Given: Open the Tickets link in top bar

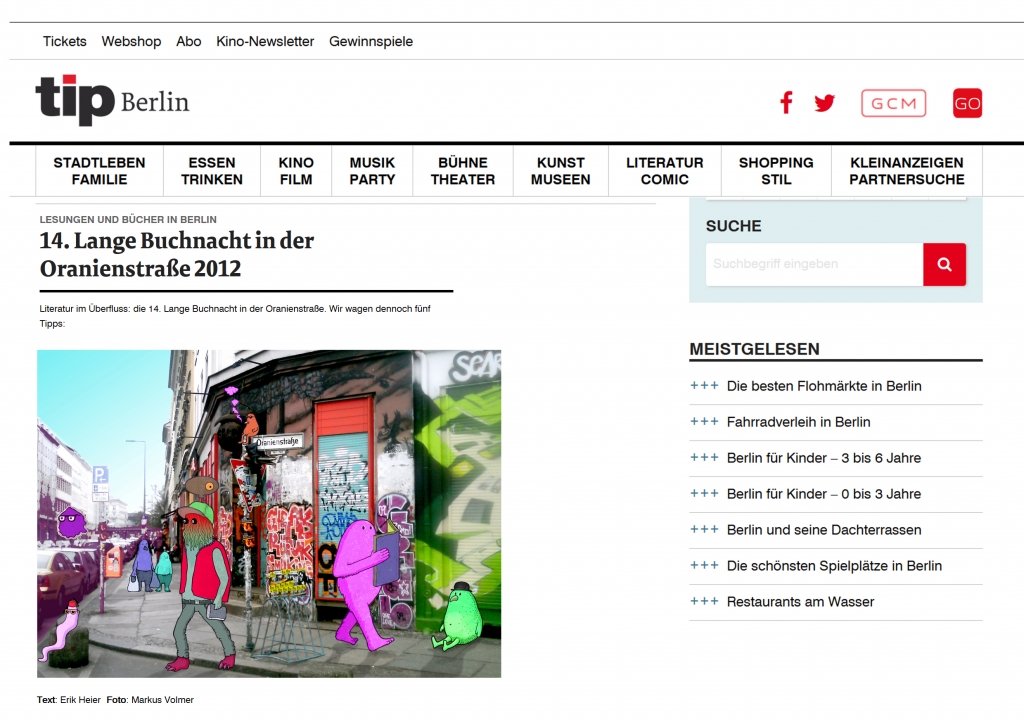Looking at the screenshot, I should pyautogui.click(x=64, y=41).
